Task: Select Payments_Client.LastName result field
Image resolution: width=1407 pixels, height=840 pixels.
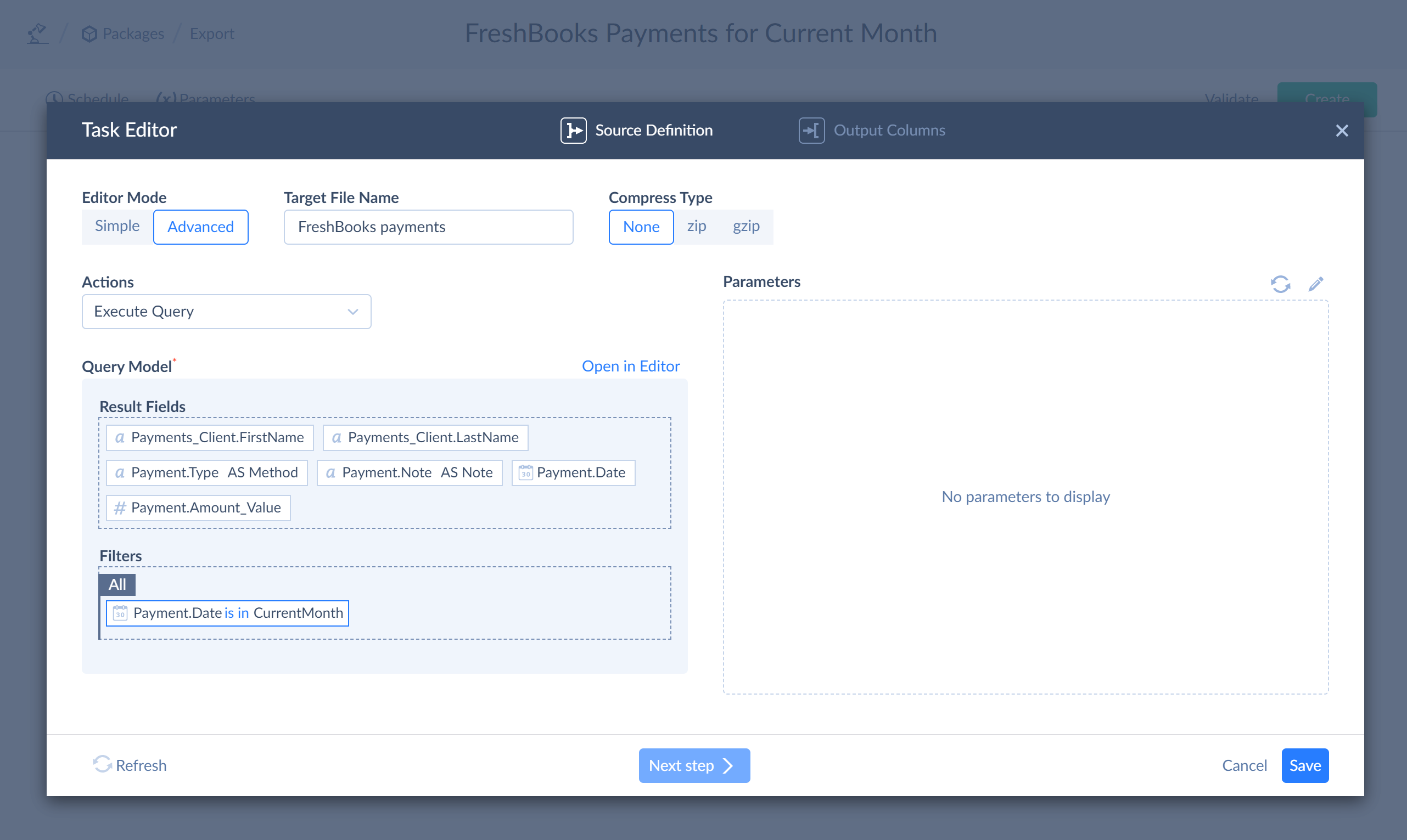Action: click(425, 437)
